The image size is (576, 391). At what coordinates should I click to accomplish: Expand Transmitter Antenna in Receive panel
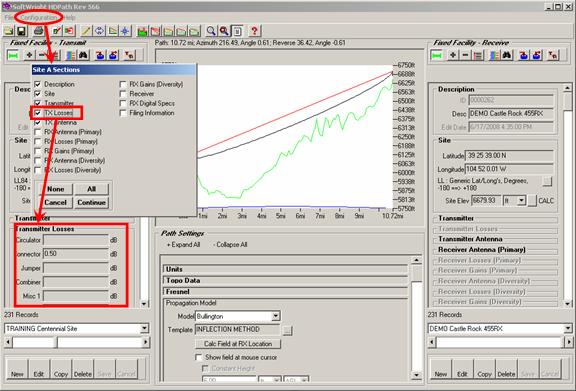(495, 239)
